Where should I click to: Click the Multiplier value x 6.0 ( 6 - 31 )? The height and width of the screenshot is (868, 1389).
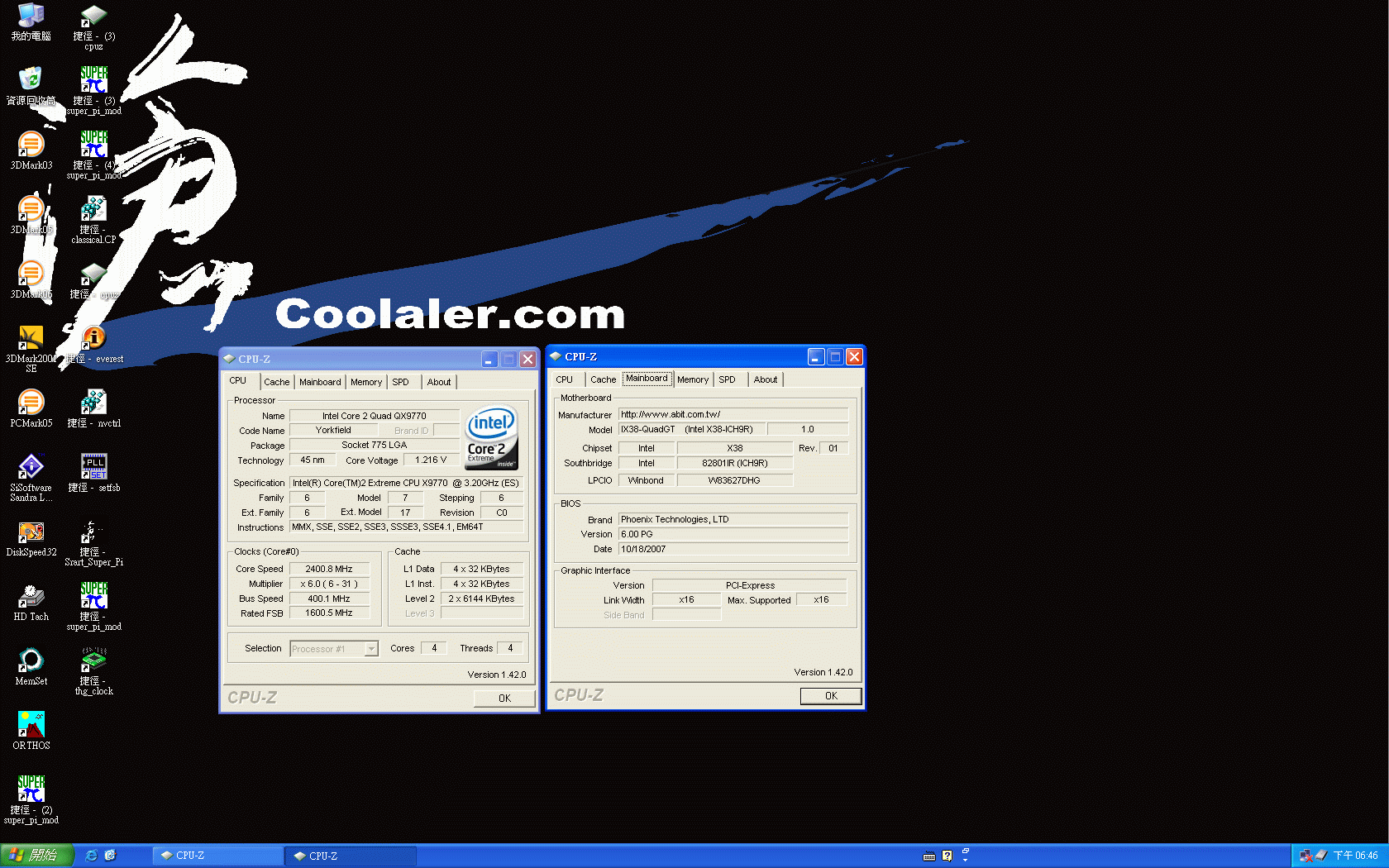pos(329,584)
